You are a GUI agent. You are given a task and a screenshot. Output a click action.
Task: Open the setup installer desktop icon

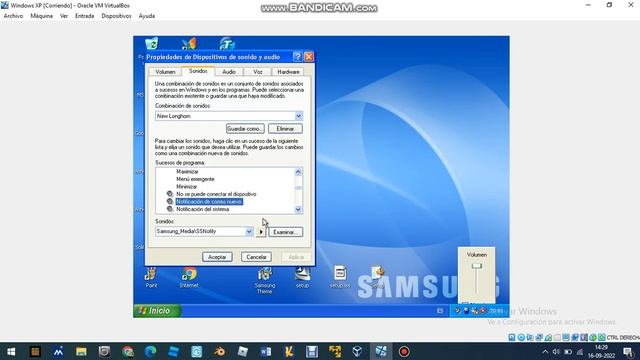pos(302,278)
